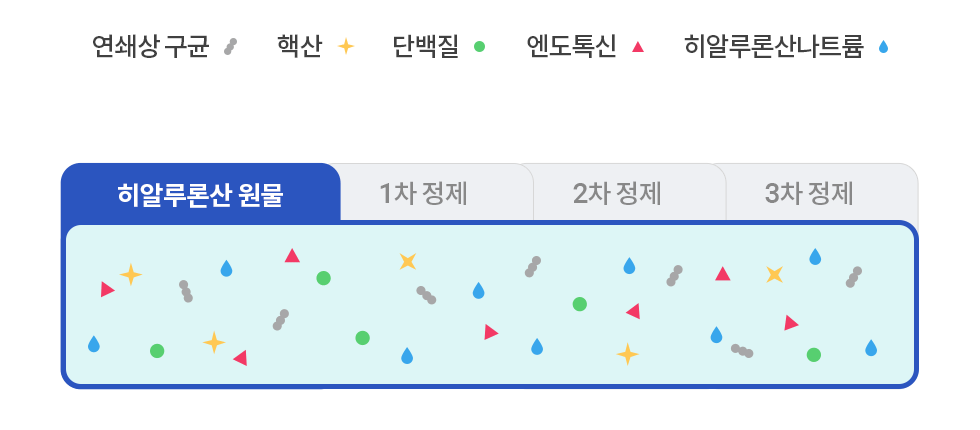Click the gray bacteria chain under 2차 정제 tab
980x430 pixels.
click(x=533, y=267)
